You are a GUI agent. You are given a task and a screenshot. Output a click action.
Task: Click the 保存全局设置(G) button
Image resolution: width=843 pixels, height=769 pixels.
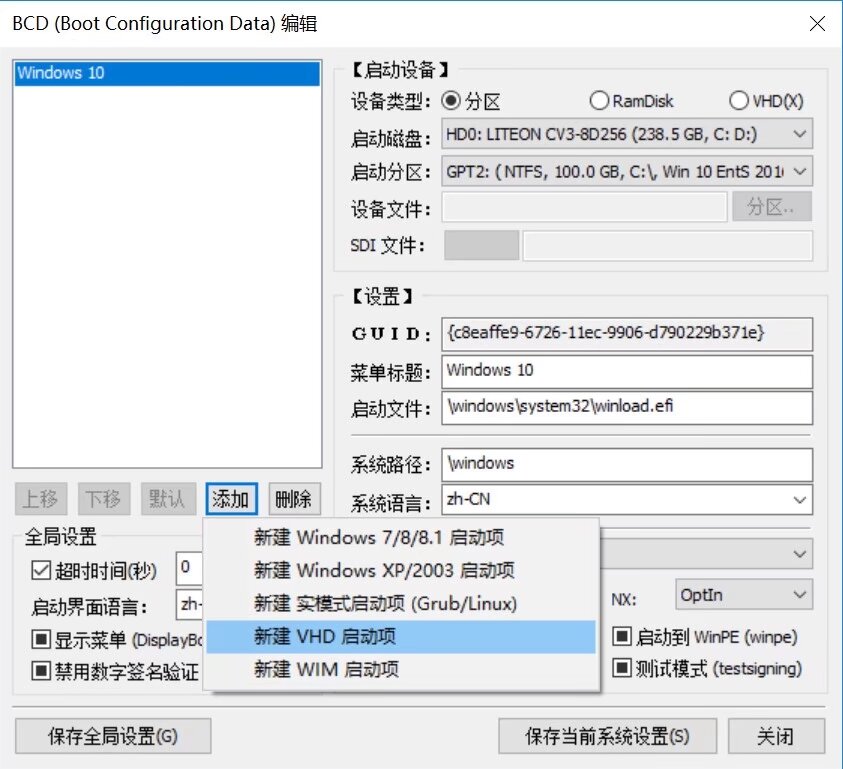(113, 736)
